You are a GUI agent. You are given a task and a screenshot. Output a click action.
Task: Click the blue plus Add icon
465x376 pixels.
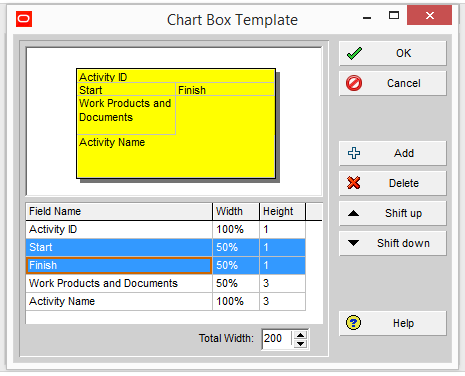tap(354, 153)
